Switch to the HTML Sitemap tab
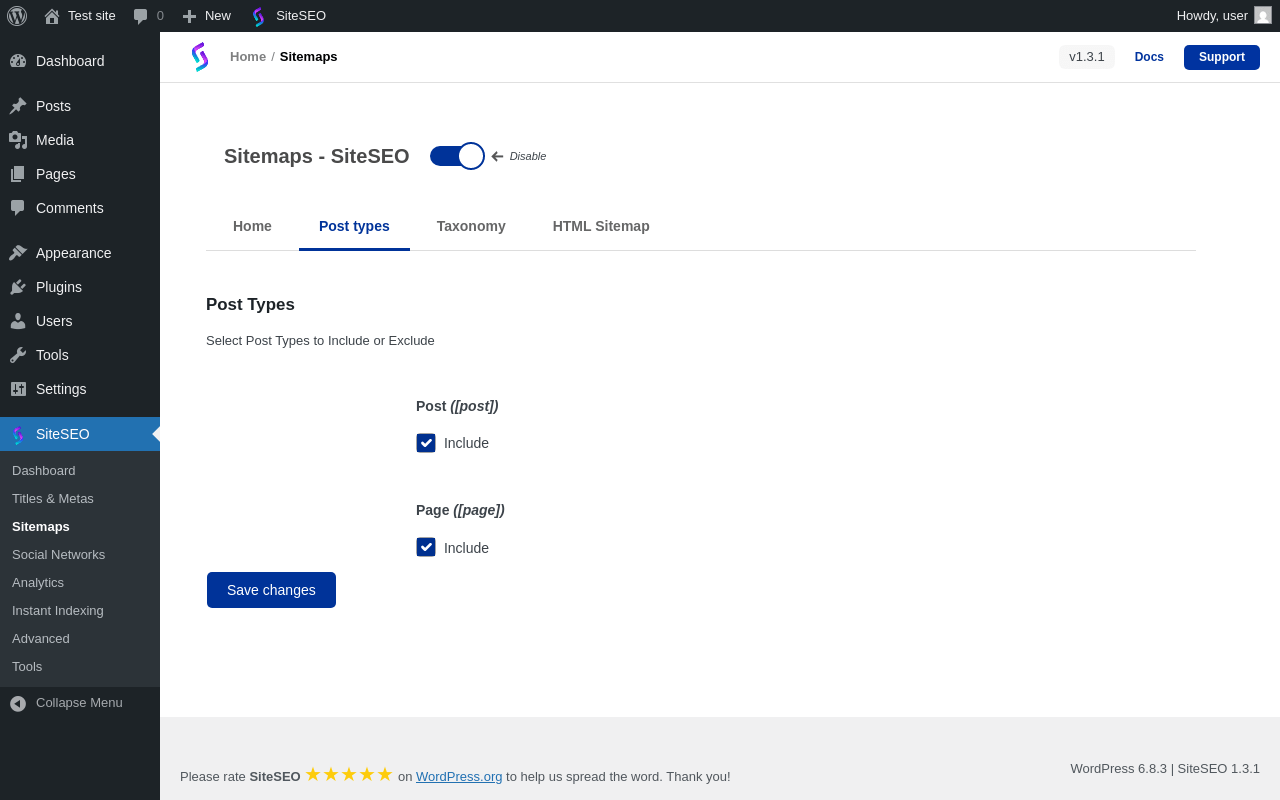Viewport: 1280px width, 800px height. (601, 226)
